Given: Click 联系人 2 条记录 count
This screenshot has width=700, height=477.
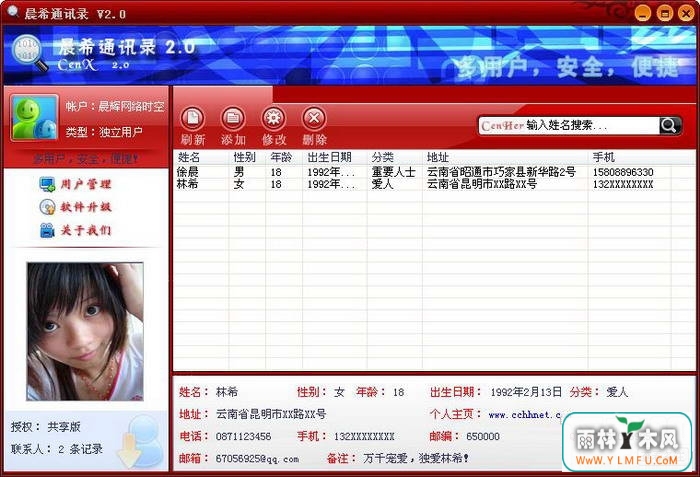Looking at the screenshot, I should [x=57, y=449].
